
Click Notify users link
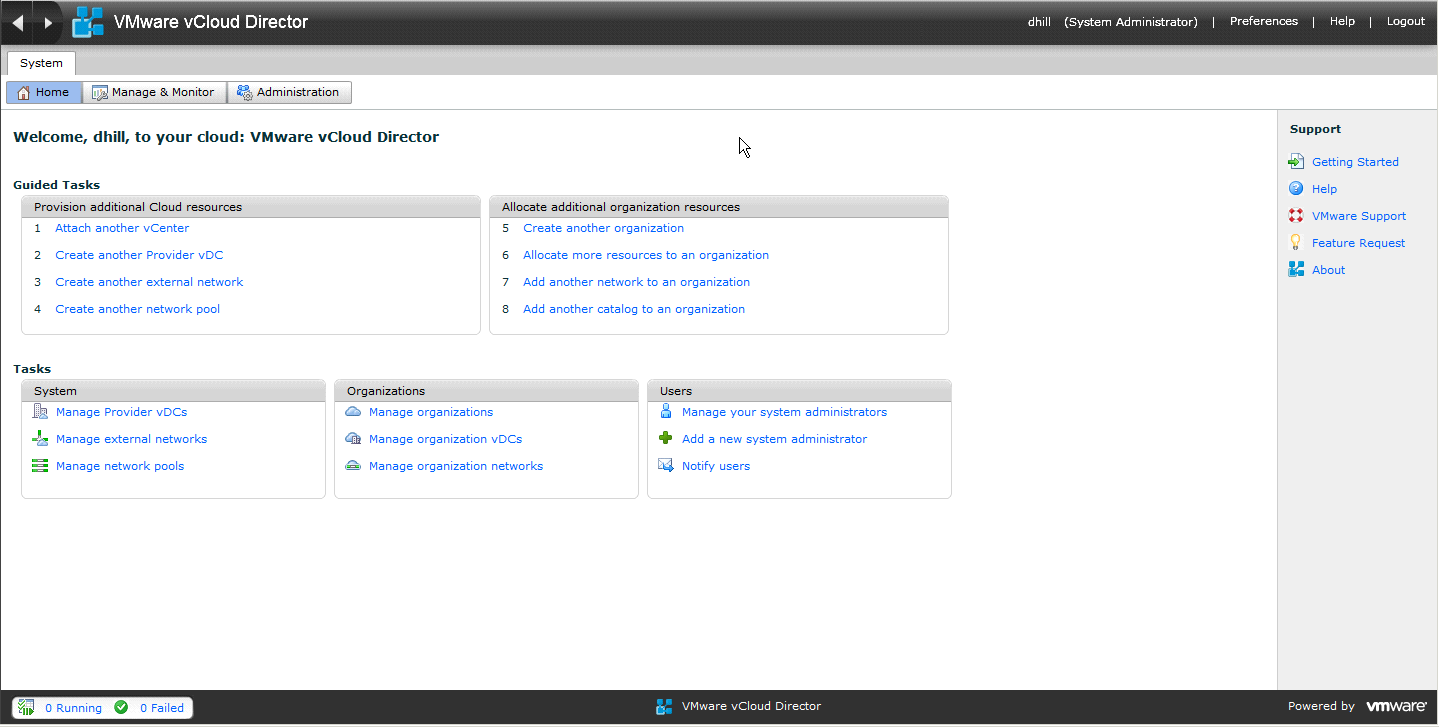(716, 466)
